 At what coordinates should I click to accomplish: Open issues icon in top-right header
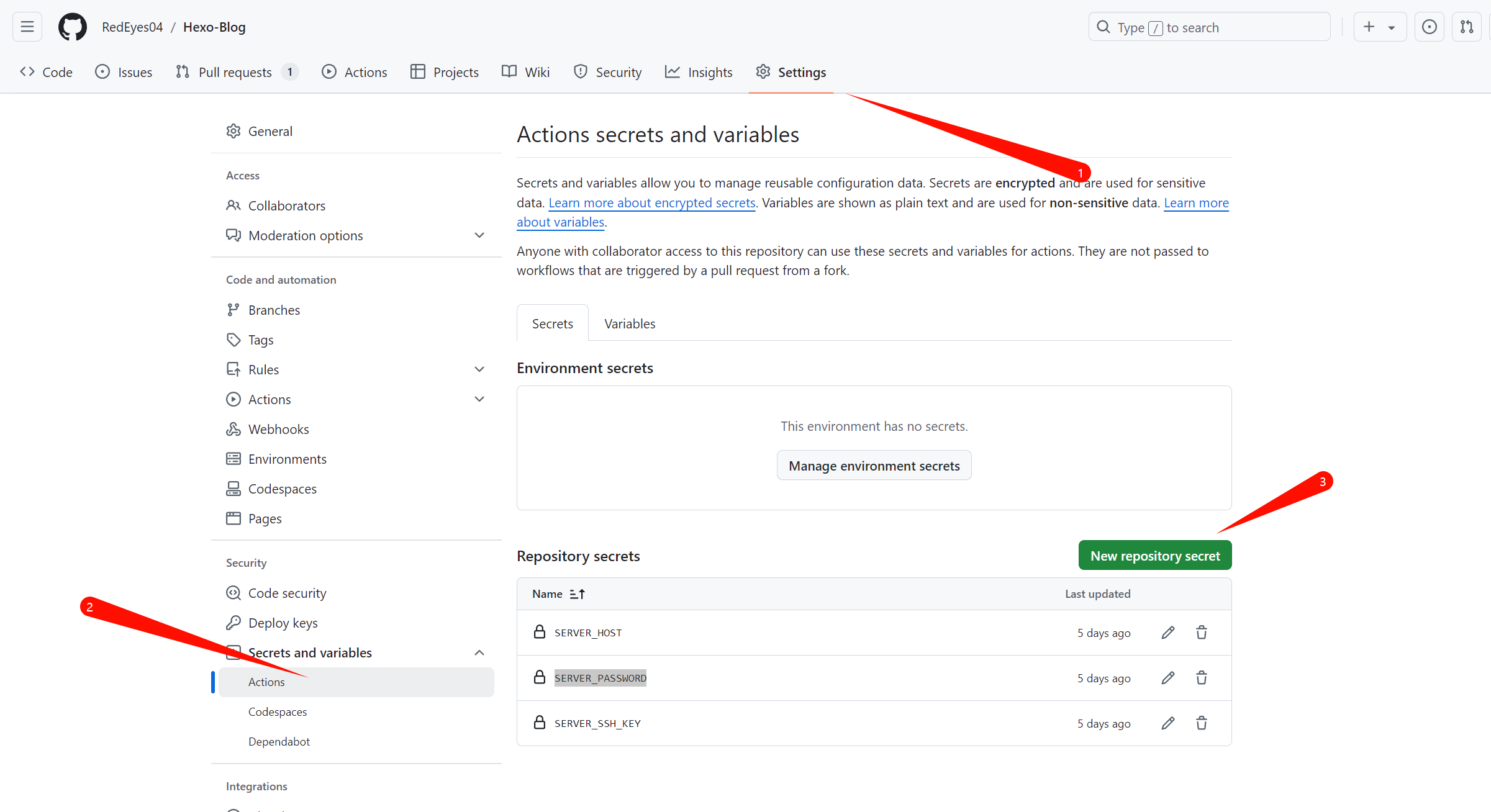(x=1430, y=27)
